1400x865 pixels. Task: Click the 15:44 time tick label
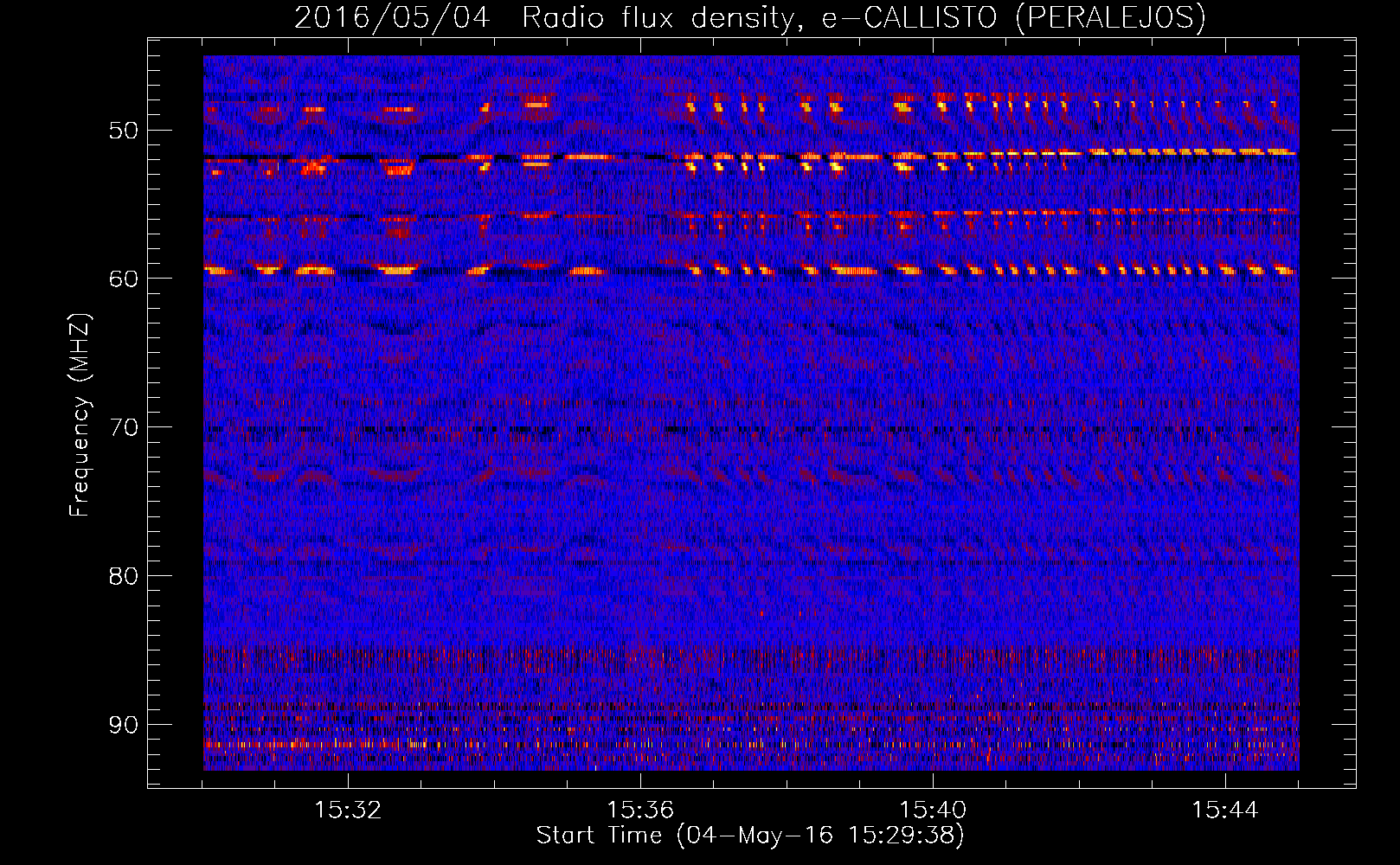tap(1225, 811)
